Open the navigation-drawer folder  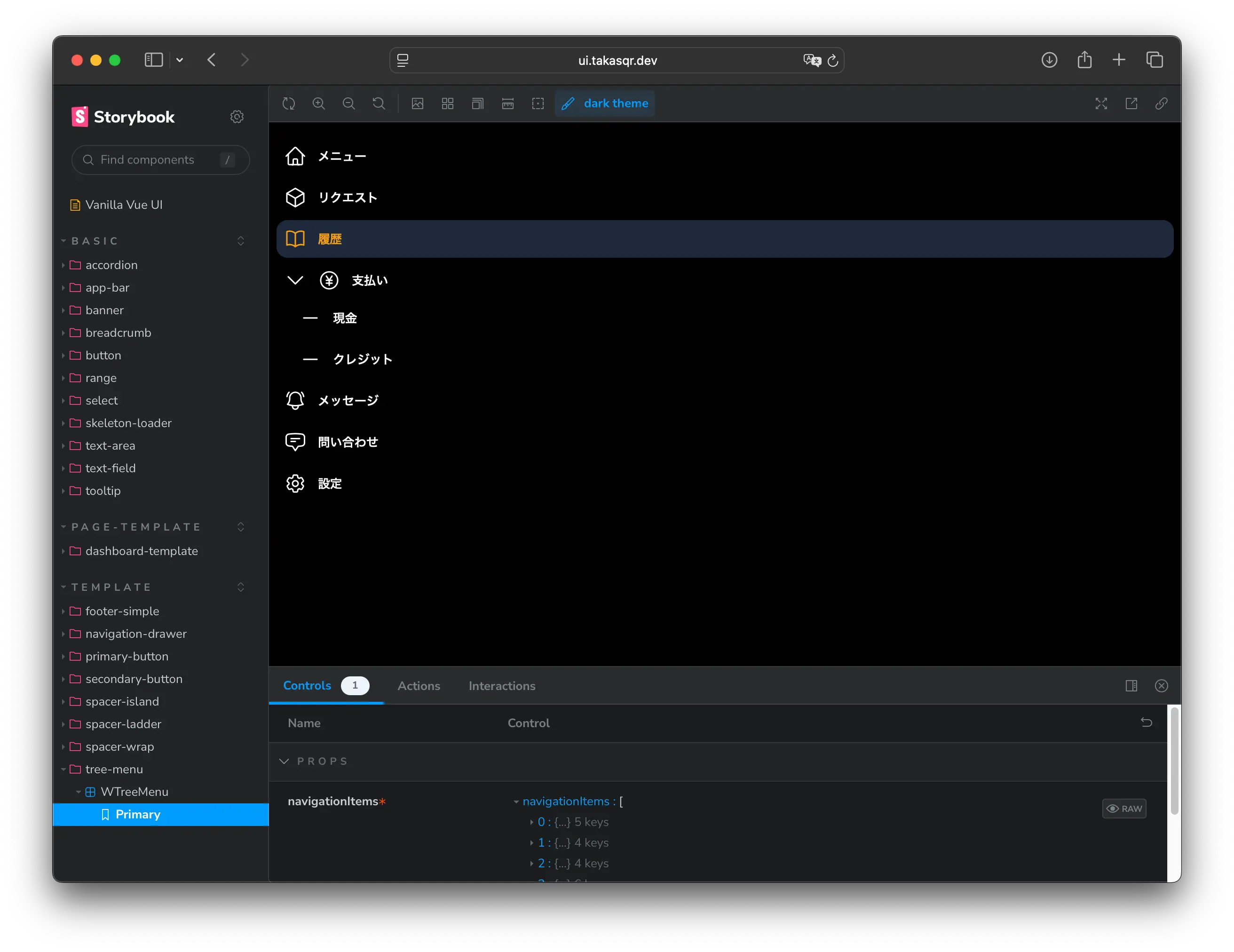[135, 634]
